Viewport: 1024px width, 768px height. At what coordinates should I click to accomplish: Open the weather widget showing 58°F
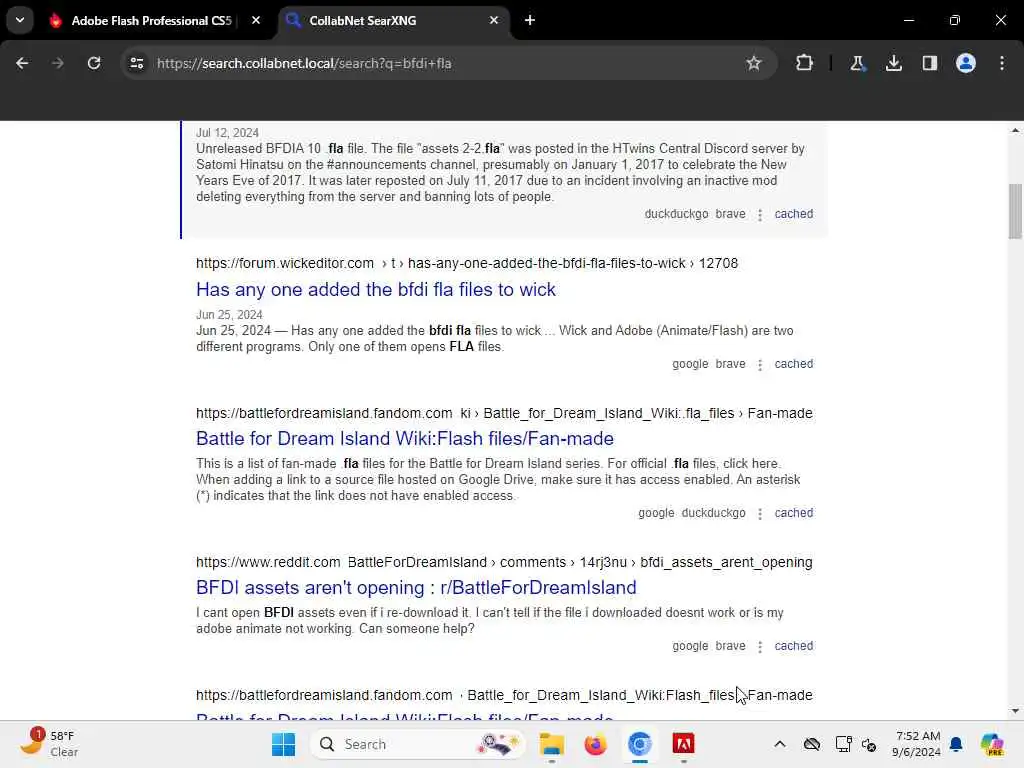[x=49, y=744]
